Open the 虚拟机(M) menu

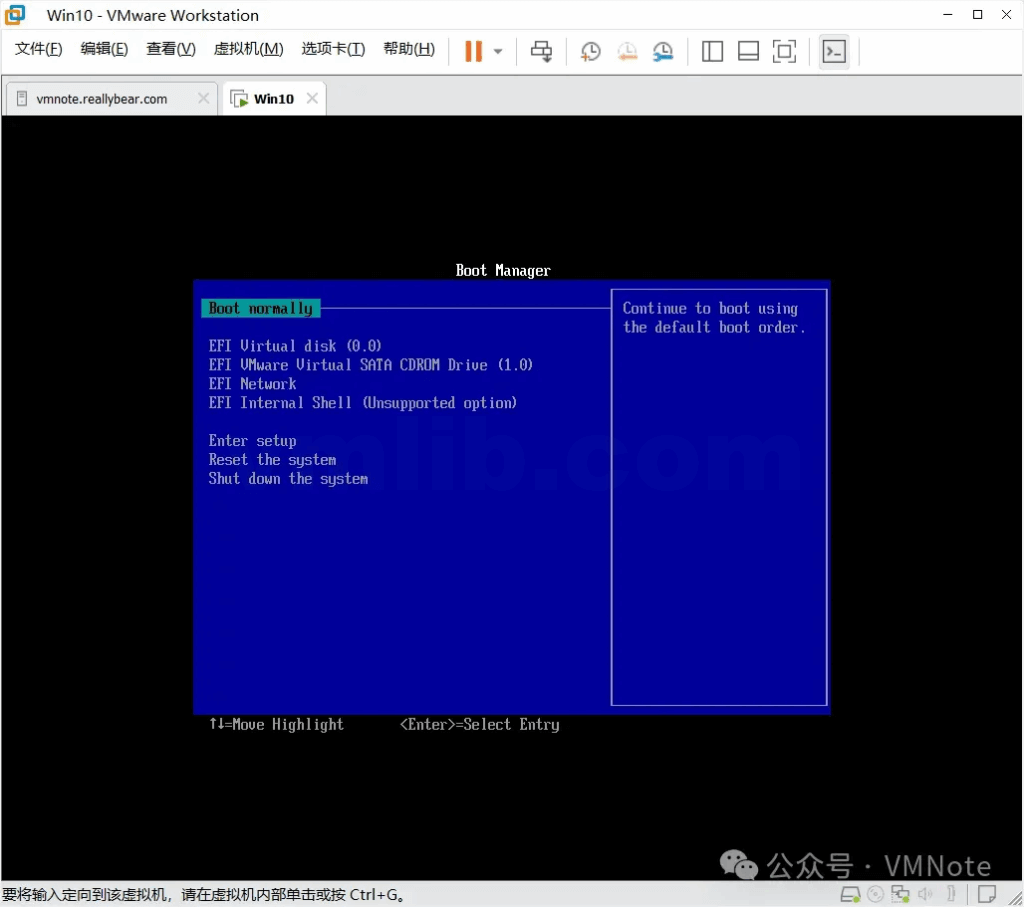click(248, 49)
